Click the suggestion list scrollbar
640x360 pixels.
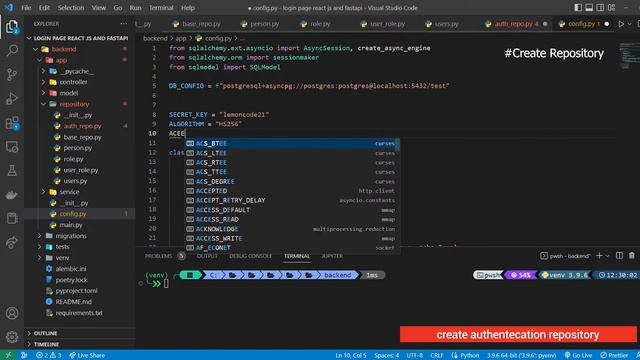(398, 144)
